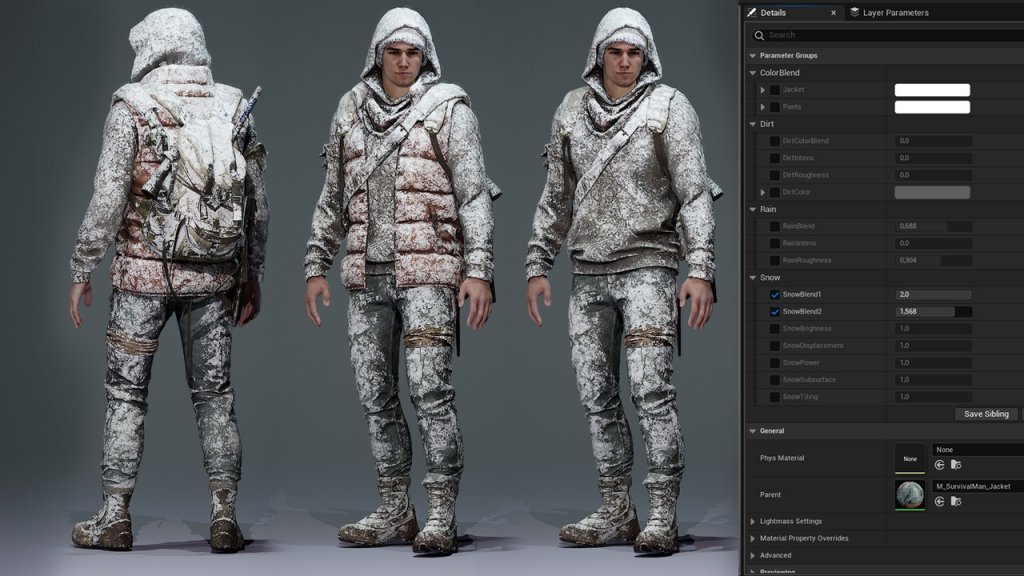Enable the SnowSubsurface checkbox
The width and height of the screenshot is (1024, 576).
click(775, 379)
